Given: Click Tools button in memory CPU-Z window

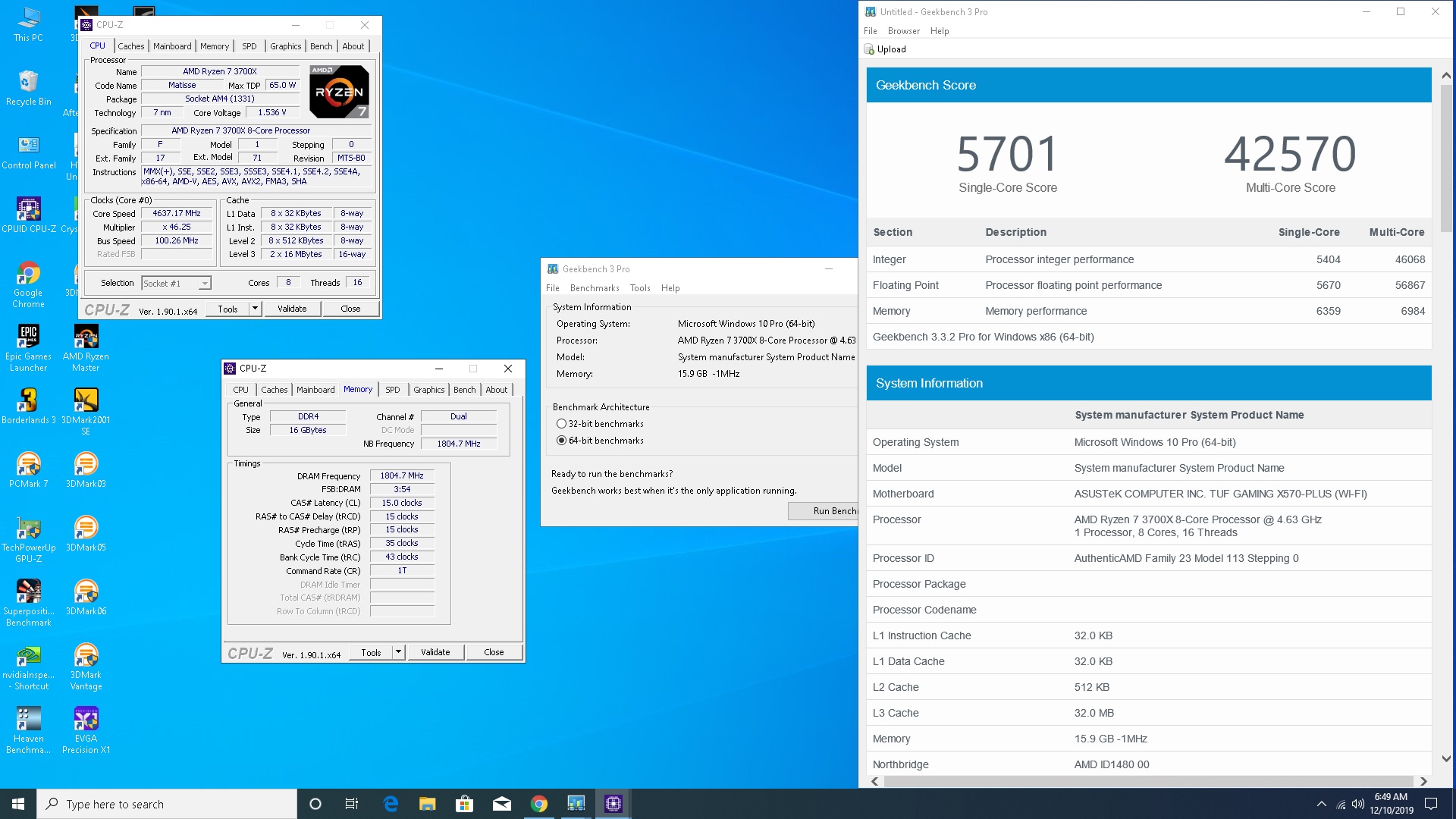Looking at the screenshot, I should 371,652.
